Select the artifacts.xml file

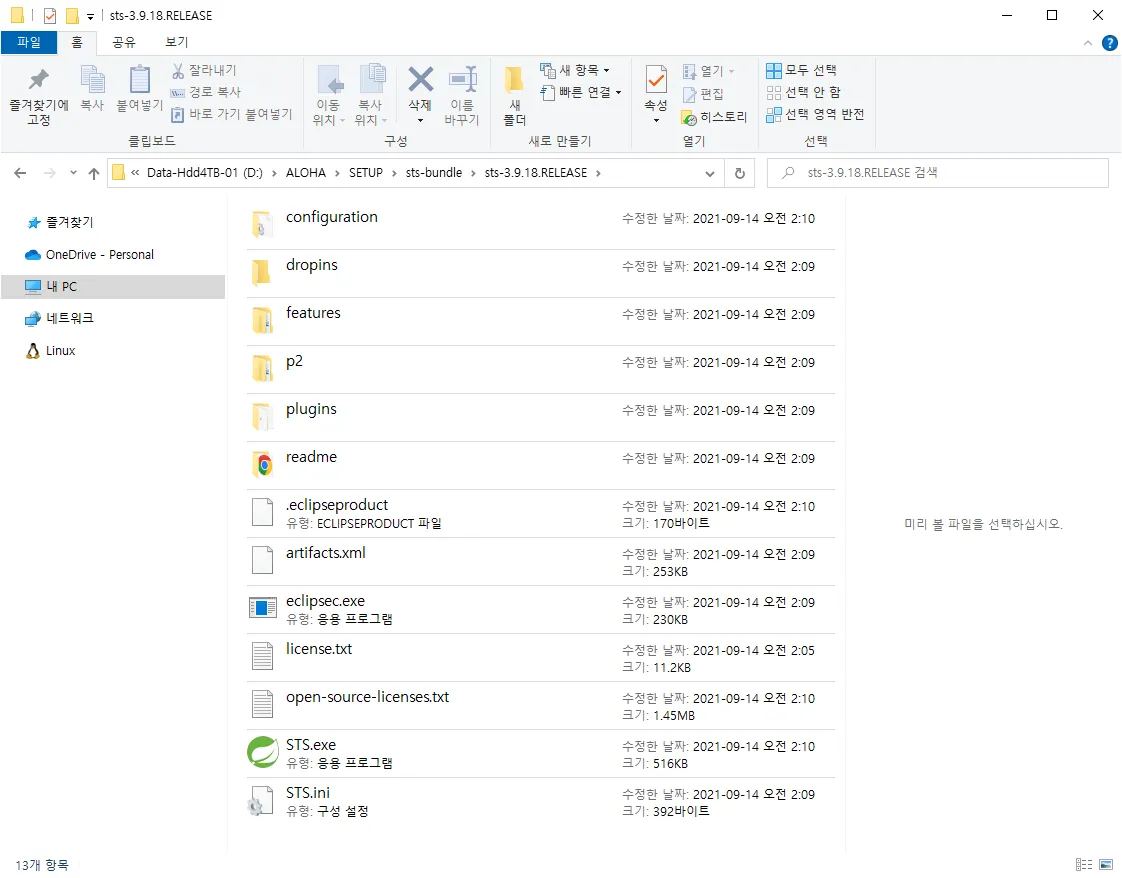point(540,561)
